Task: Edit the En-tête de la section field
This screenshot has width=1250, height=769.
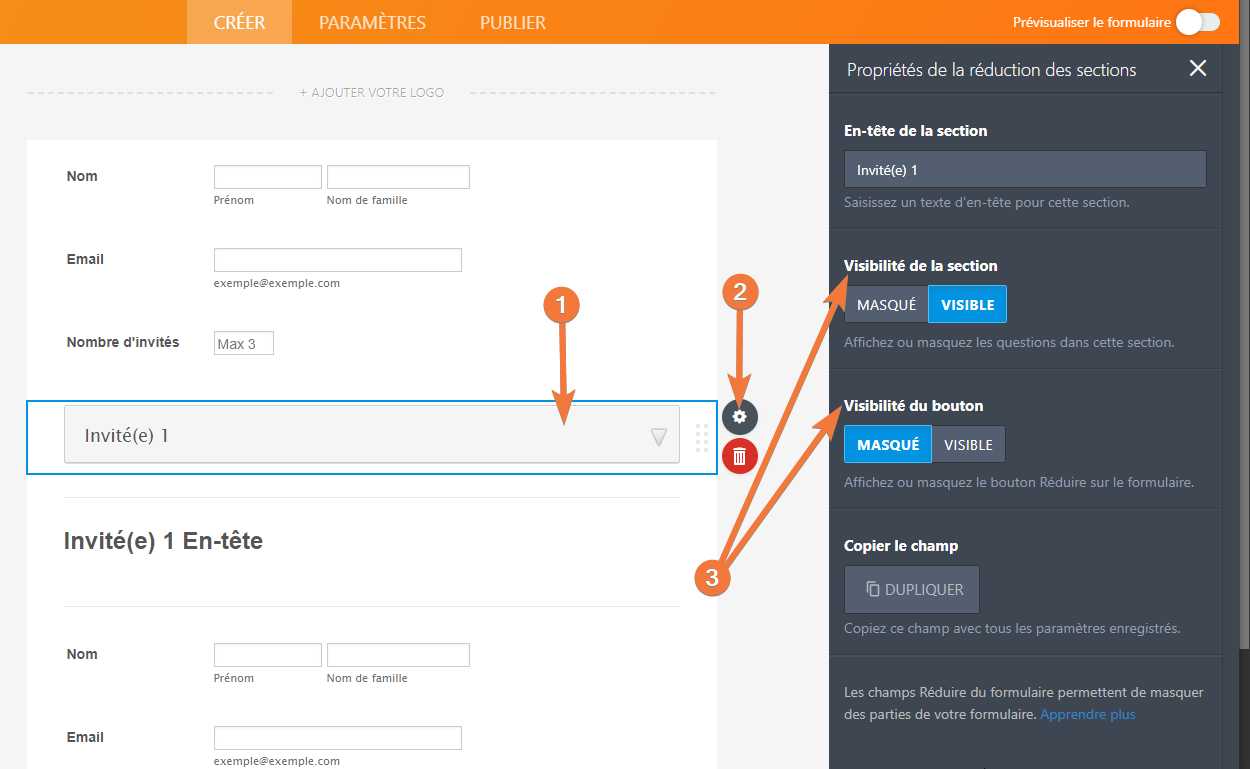Action: 1025,169
